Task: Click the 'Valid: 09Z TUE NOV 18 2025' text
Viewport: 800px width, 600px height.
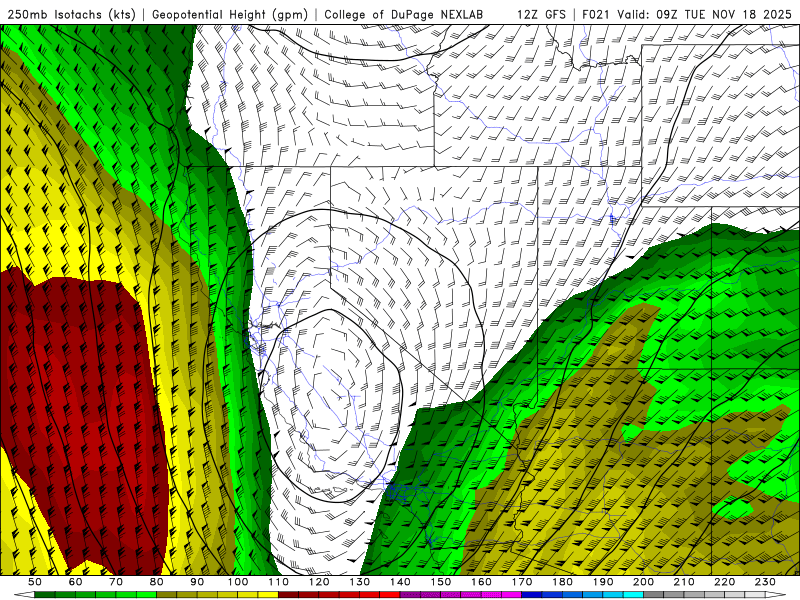Action: click(705, 14)
